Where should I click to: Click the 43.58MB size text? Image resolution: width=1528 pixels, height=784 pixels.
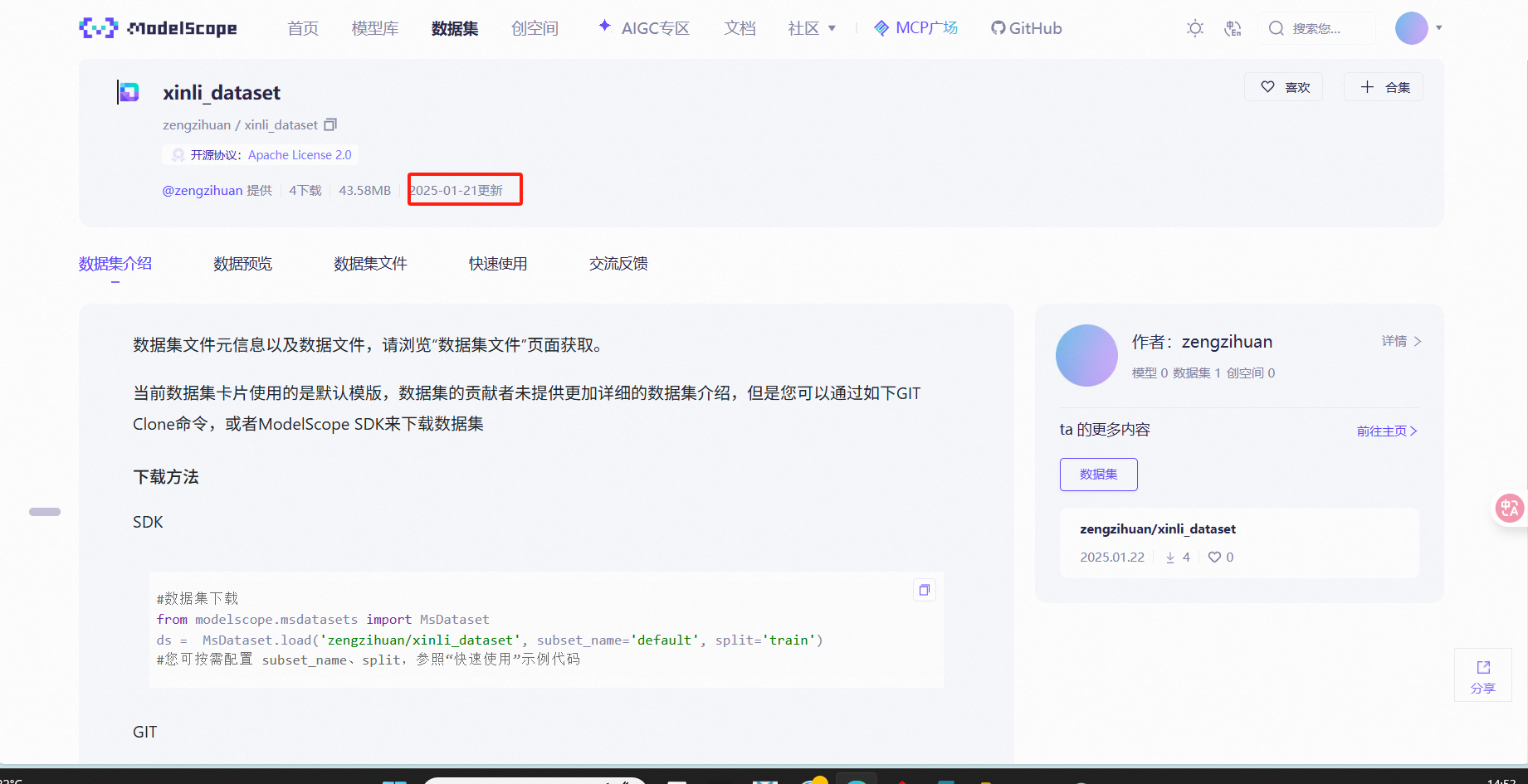(364, 191)
